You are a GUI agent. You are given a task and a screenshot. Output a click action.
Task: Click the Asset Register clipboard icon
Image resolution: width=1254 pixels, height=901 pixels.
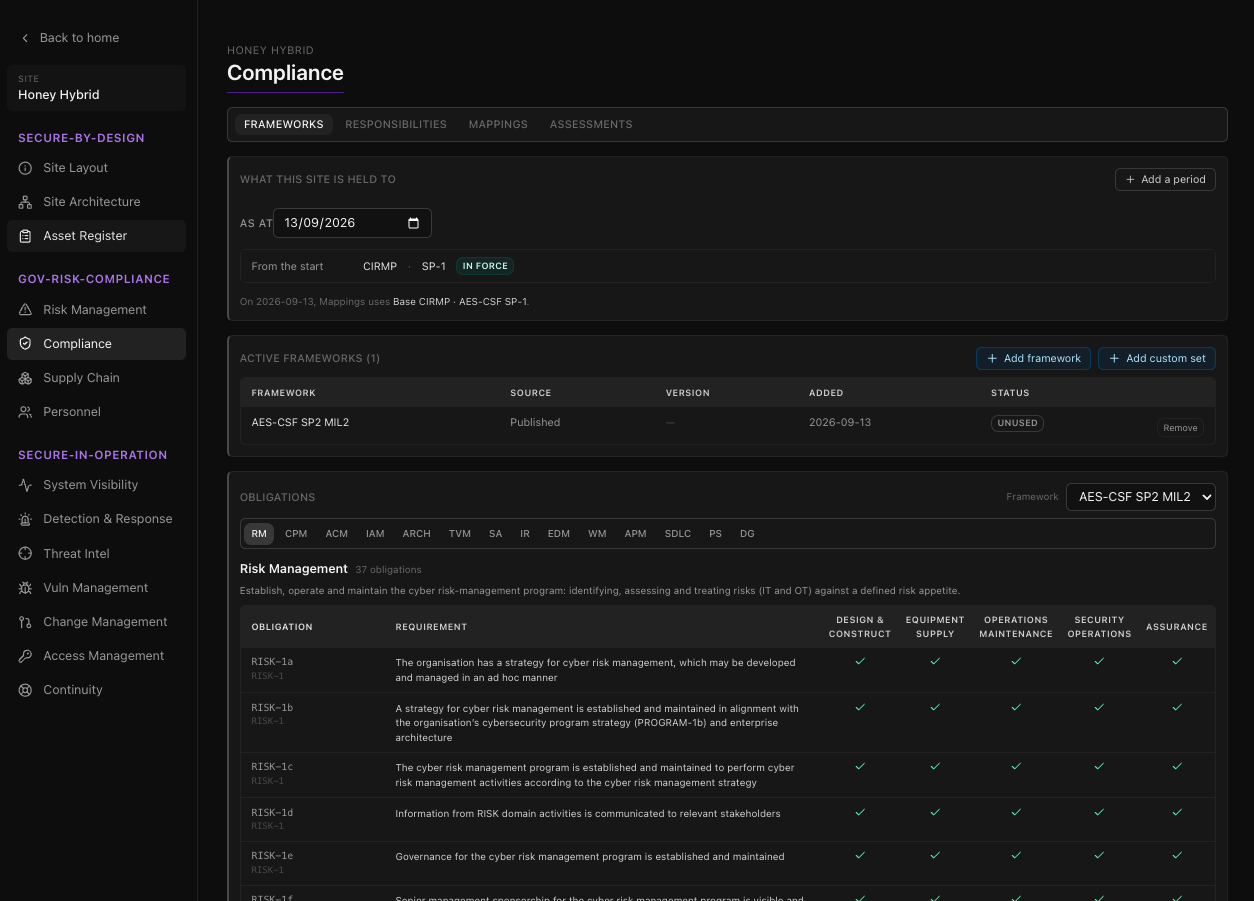click(25, 236)
